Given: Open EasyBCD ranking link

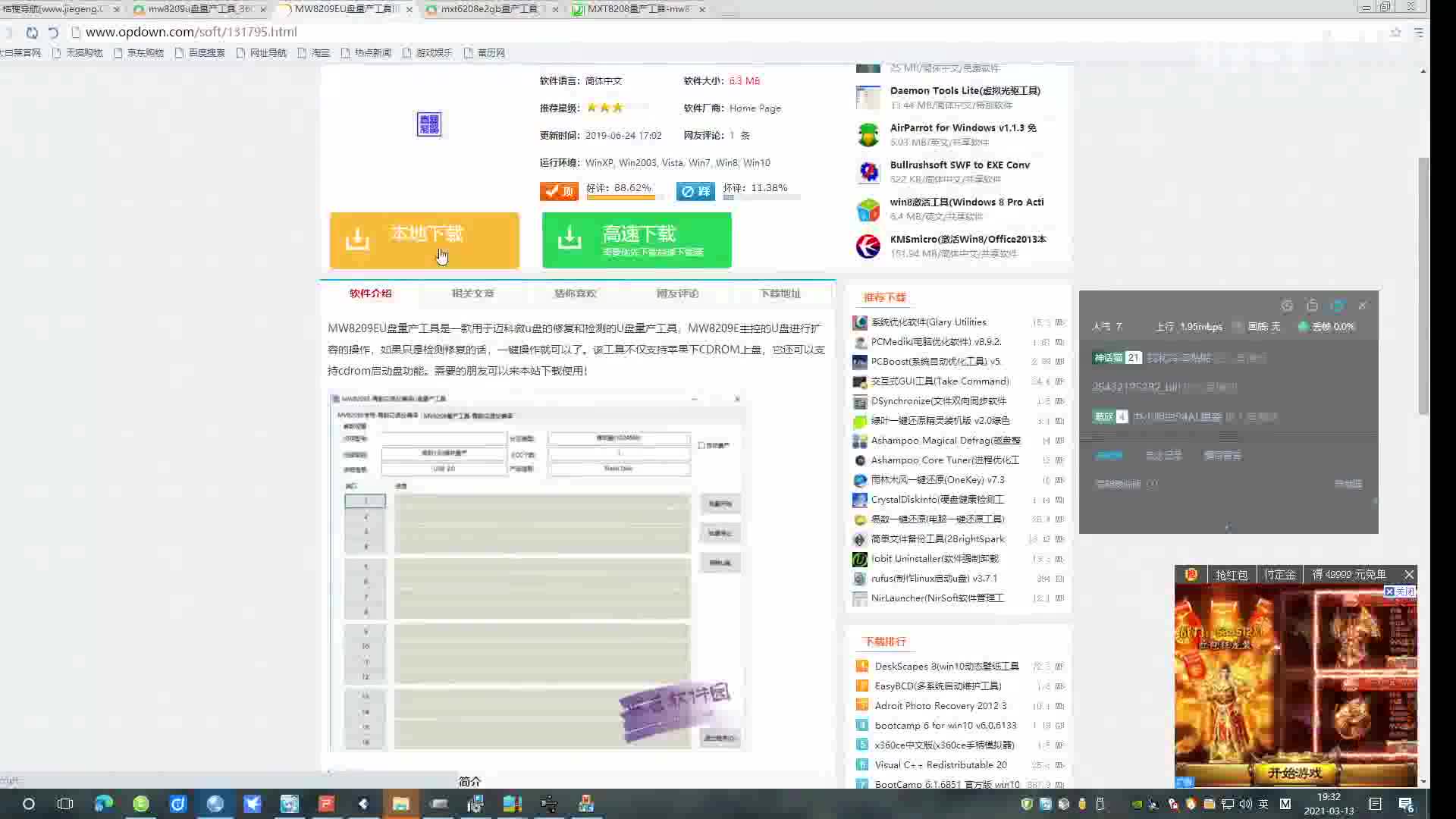Looking at the screenshot, I should point(937,686).
